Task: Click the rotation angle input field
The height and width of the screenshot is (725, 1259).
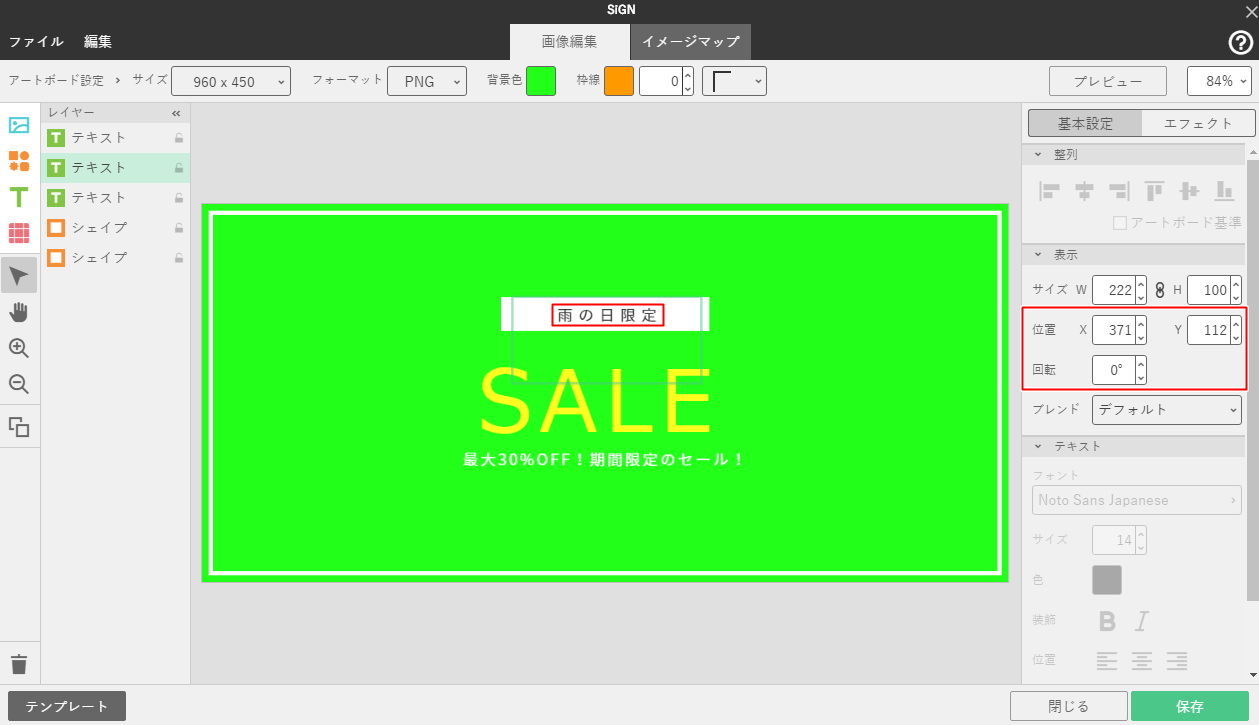Action: [1113, 370]
